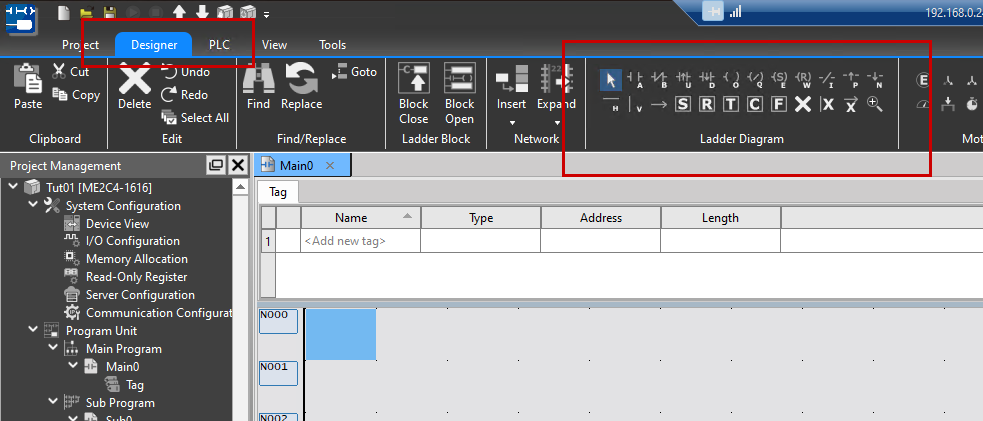Open the Expand network dropdown
This screenshot has width=983, height=421.
point(556,123)
